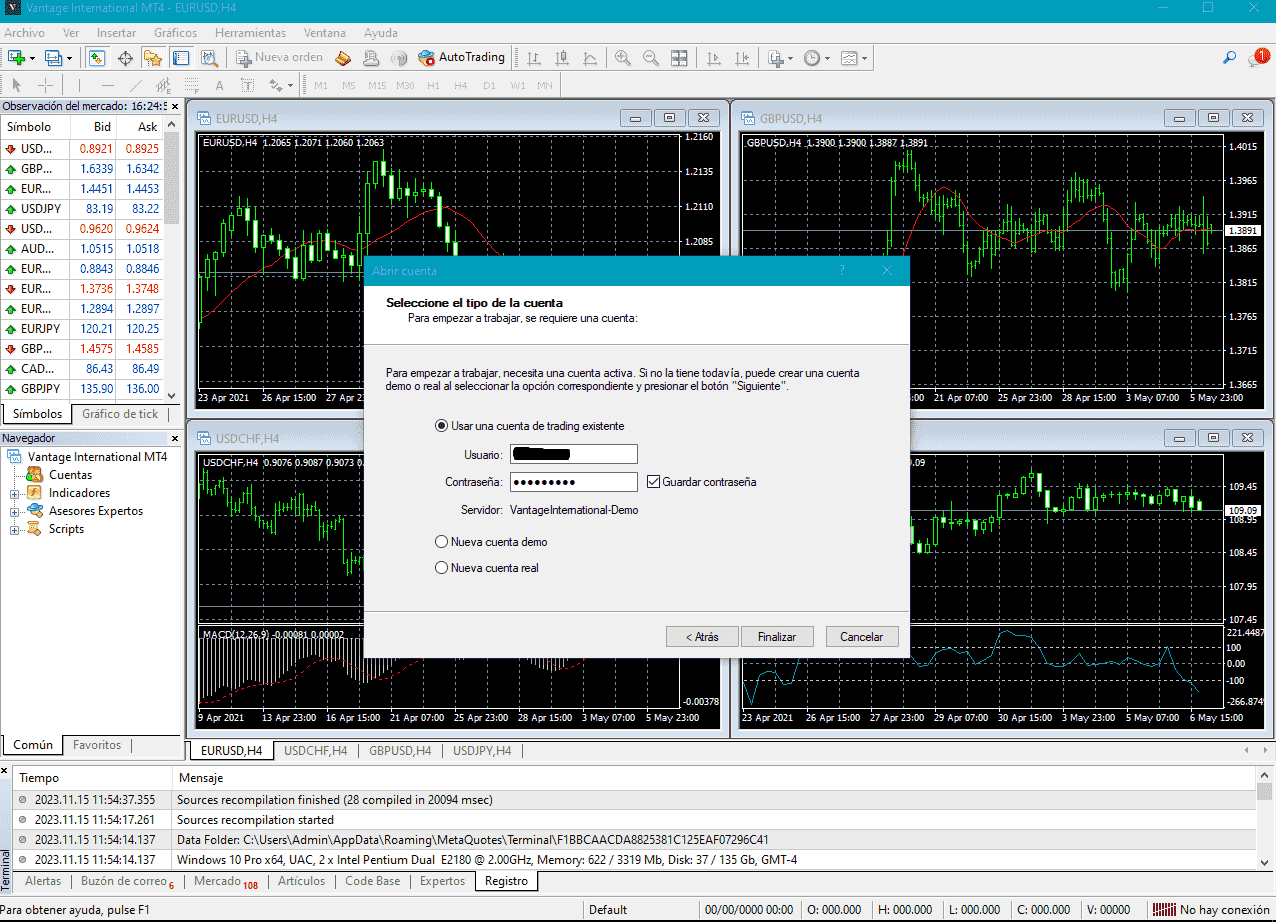This screenshot has height=922, width=1276.
Task: Open the Gráficos menu
Action: pos(175,32)
